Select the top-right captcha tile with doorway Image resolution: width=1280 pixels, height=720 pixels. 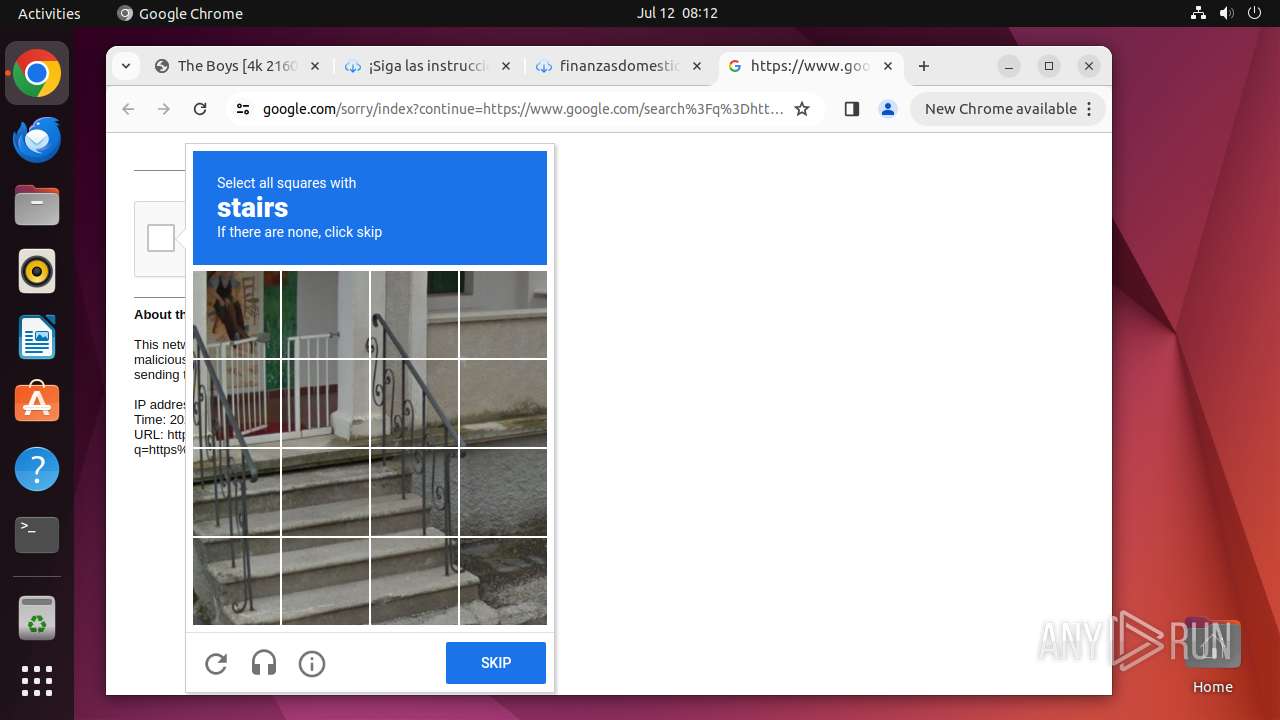point(503,314)
